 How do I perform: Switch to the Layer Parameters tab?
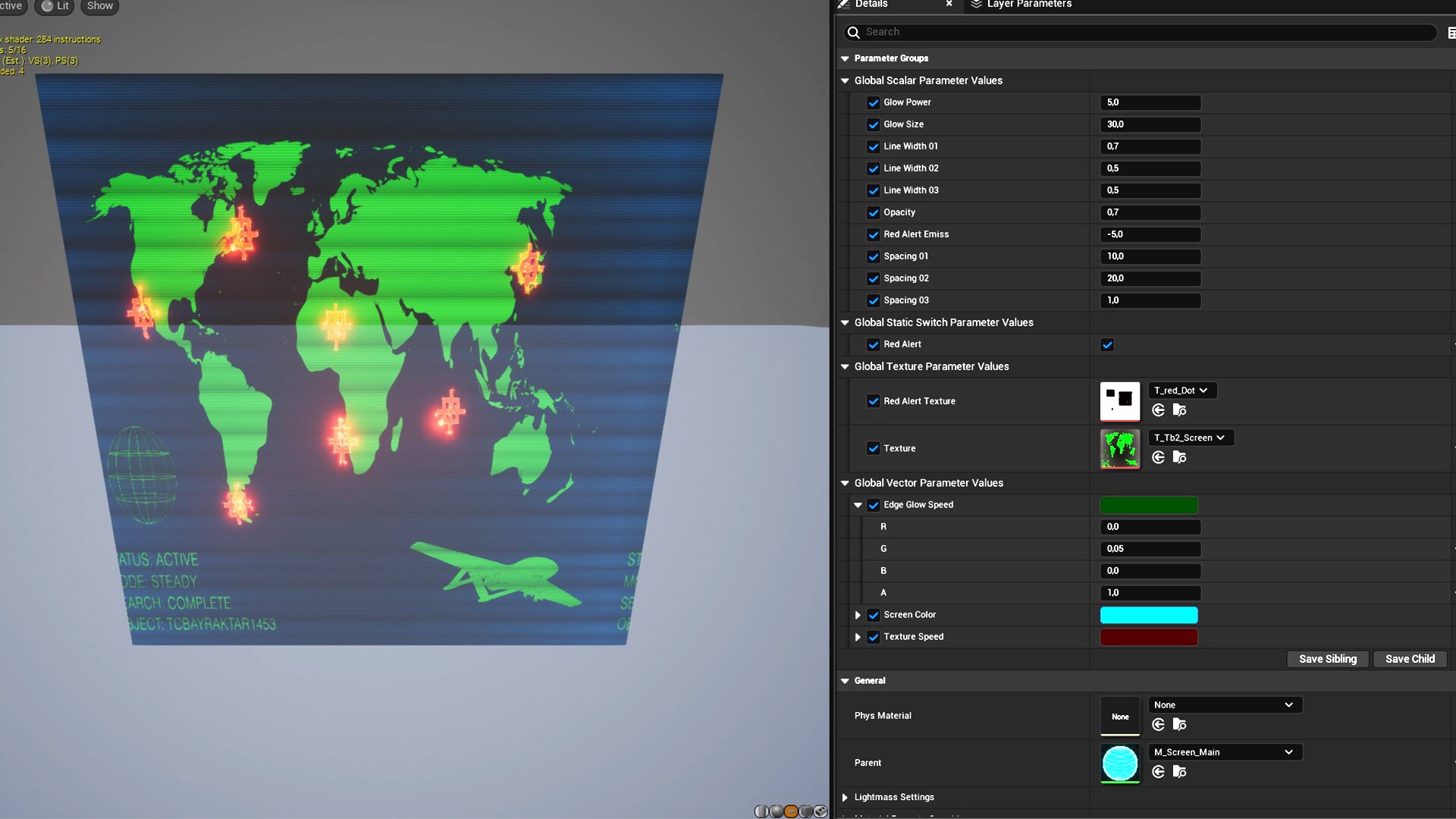pos(1028,5)
